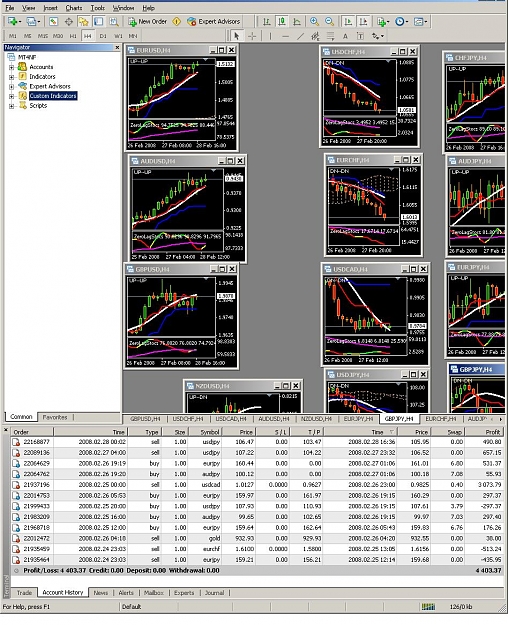
Task: Switch timeframe to M15
Action: 43,36
